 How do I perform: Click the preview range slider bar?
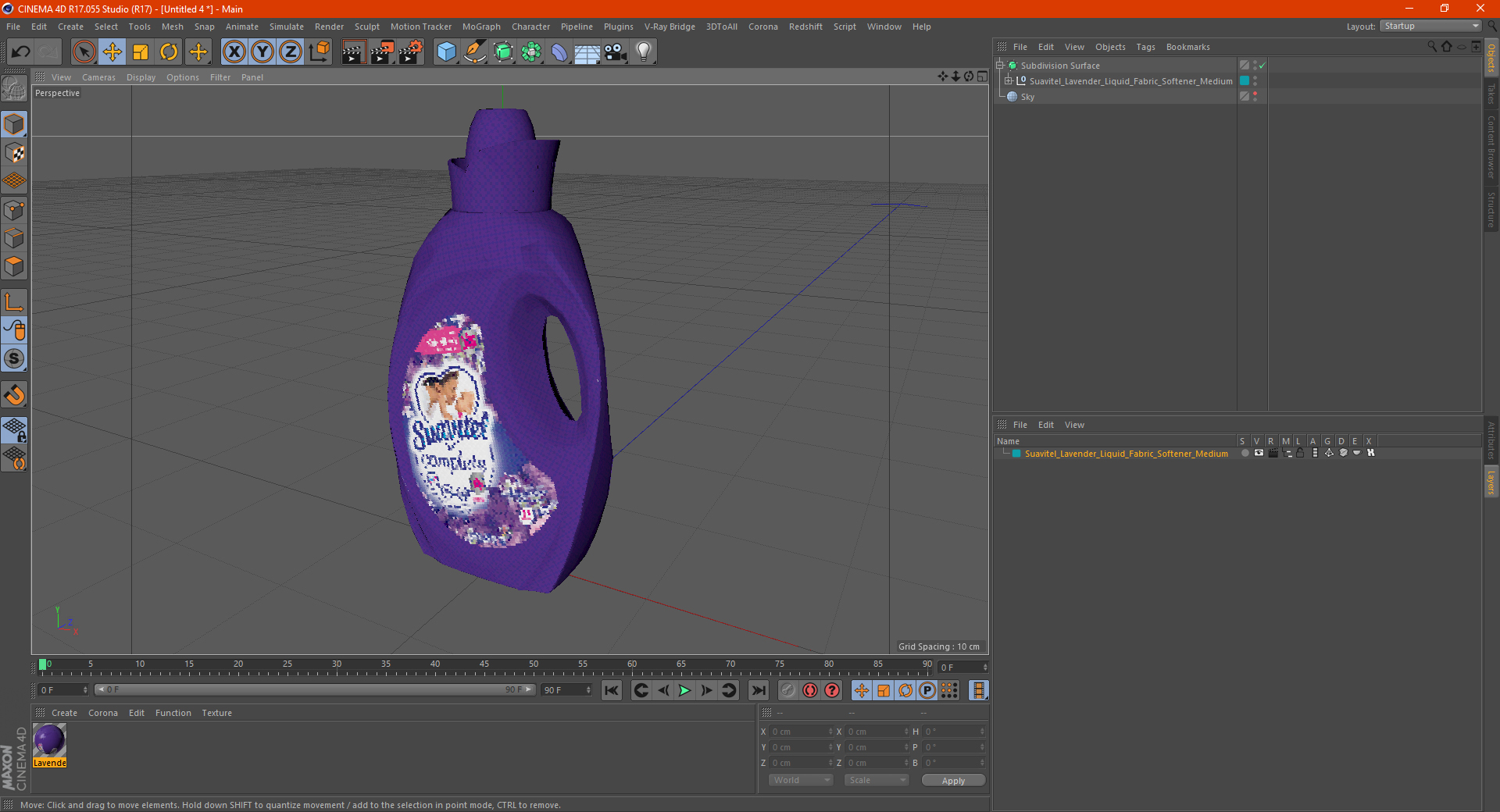point(314,689)
